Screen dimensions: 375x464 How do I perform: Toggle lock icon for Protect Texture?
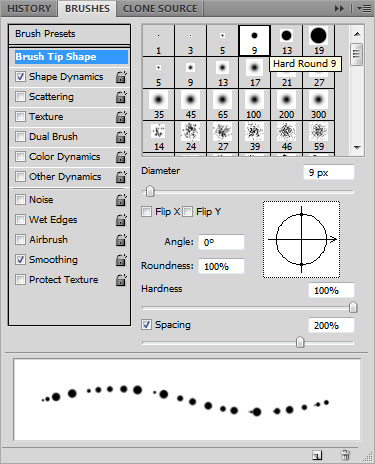[121, 280]
